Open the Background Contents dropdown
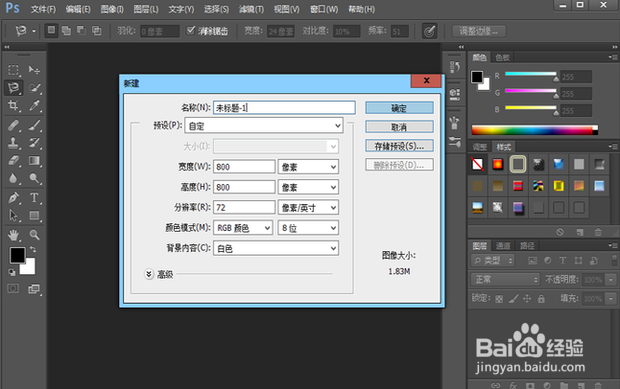Image resolution: width=620 pixels, height=389 pixels. pos(276,248)
